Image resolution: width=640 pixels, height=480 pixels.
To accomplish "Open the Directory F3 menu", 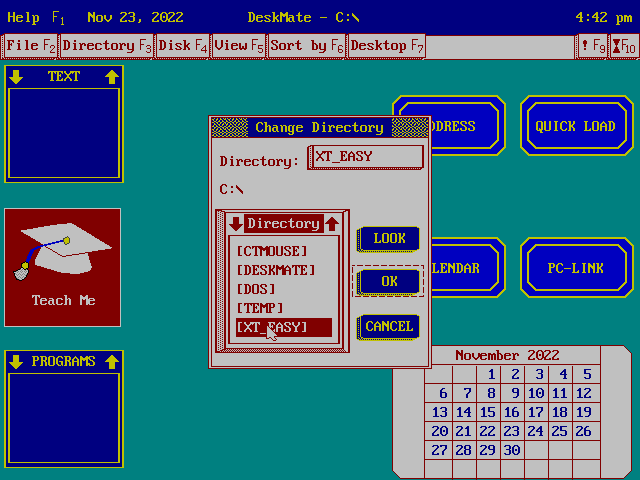I will 107,46.
